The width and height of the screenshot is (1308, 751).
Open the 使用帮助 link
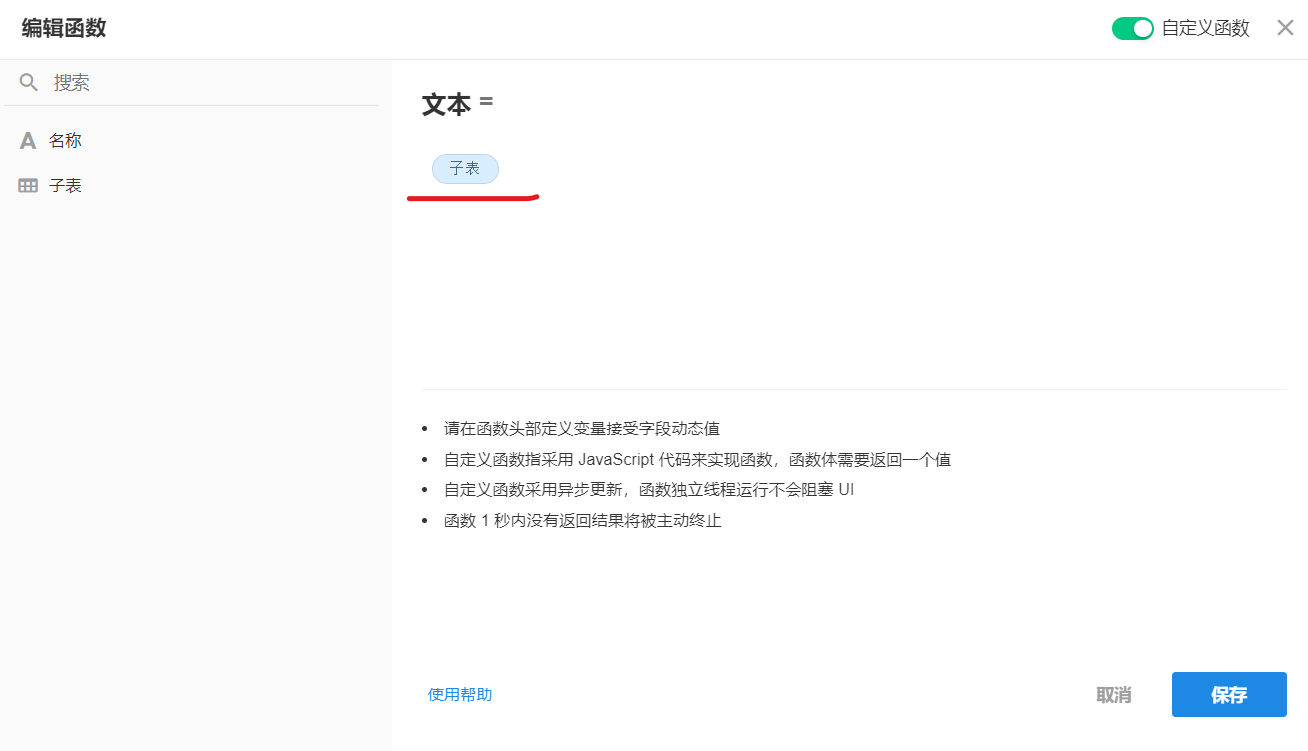(460, 695)
